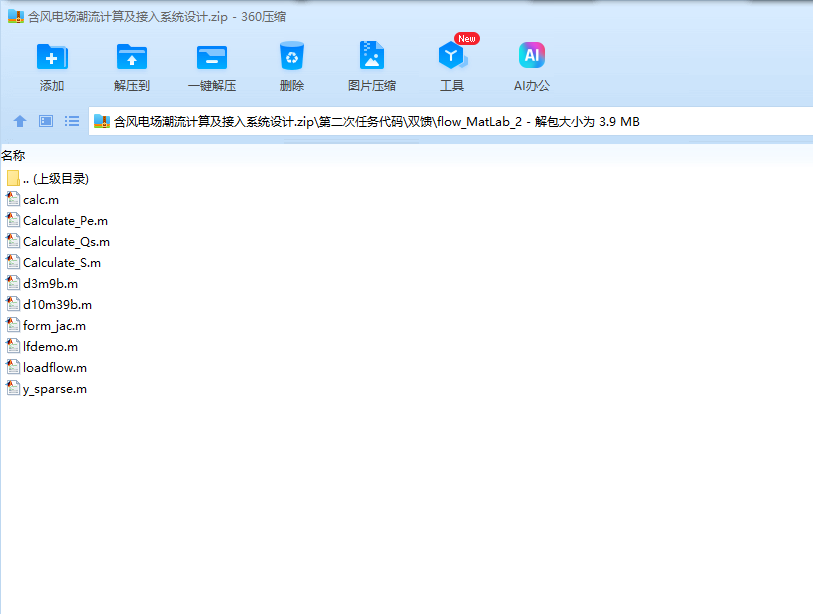813x614 pixels.
Task: Open the .. (上级目录) parent entry
Action: pyautogui.click(x=56, y=178)
